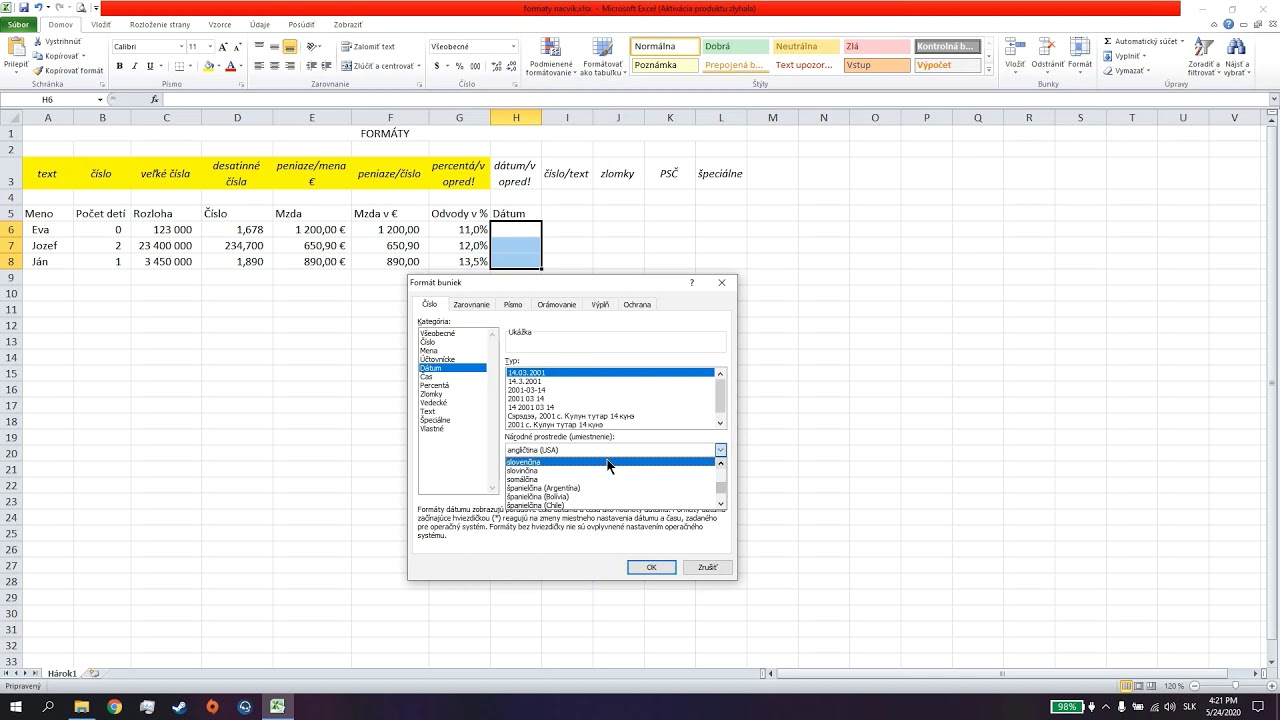This screenshot has width=1280, height=720.
Task: Expand the Národné prostredie locale dropdown arrow
Action: [720, 450]
